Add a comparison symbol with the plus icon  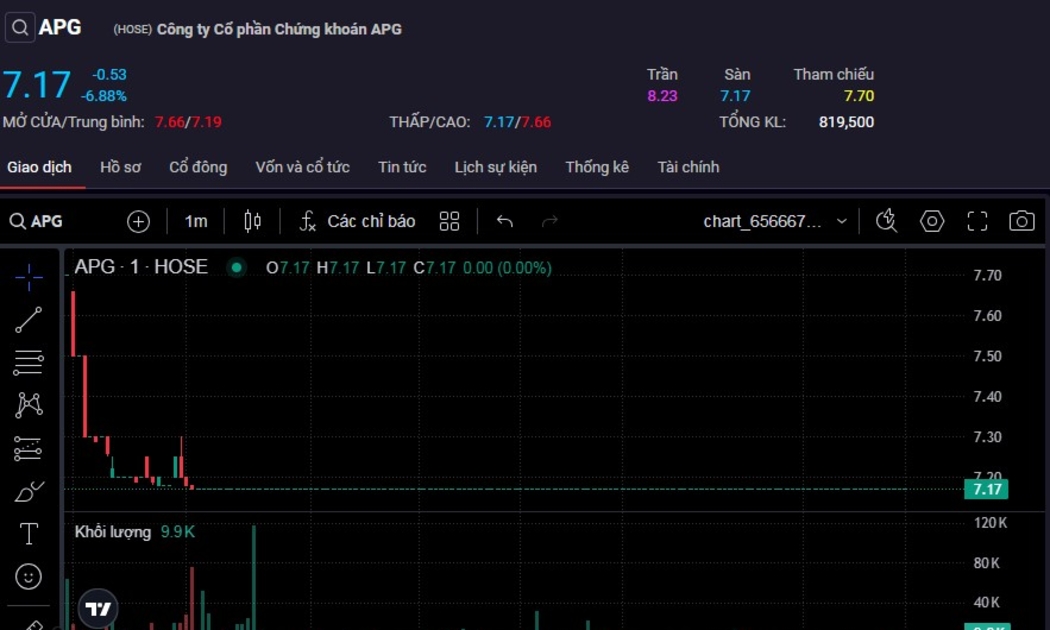138,221
